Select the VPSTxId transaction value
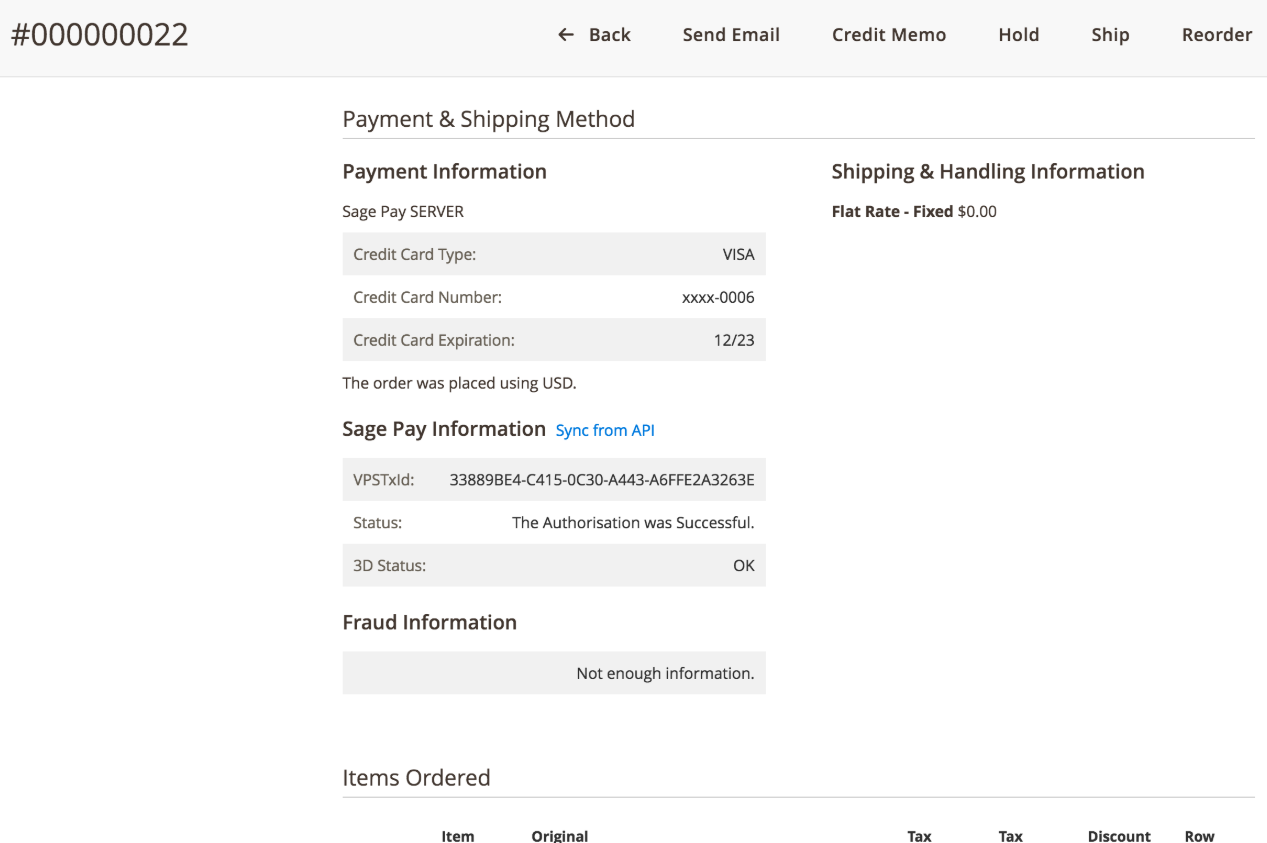The image size is (1267, 843). click(601, 480)
